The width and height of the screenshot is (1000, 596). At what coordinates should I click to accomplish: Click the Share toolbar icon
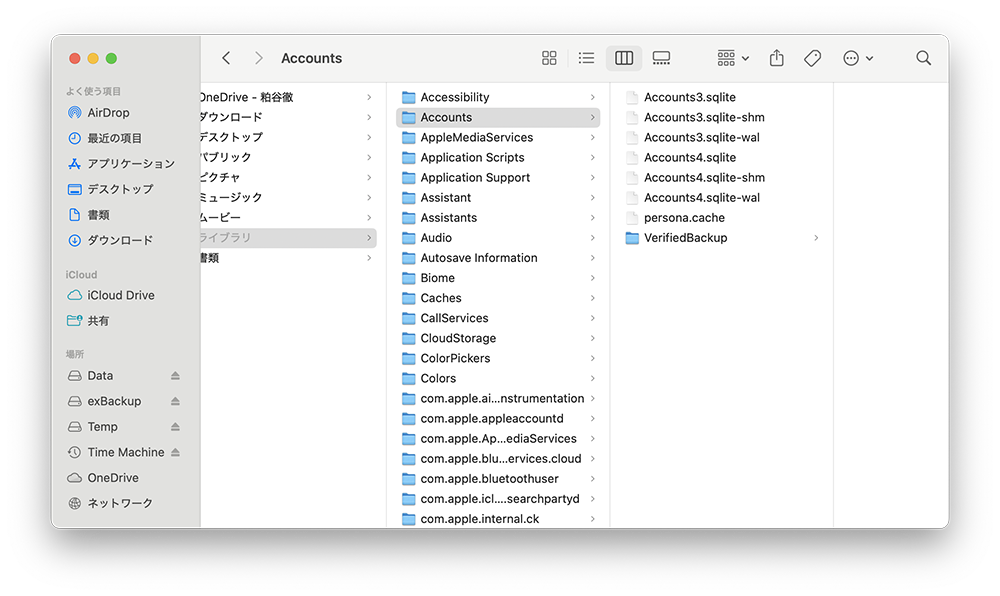coord(777,58)
